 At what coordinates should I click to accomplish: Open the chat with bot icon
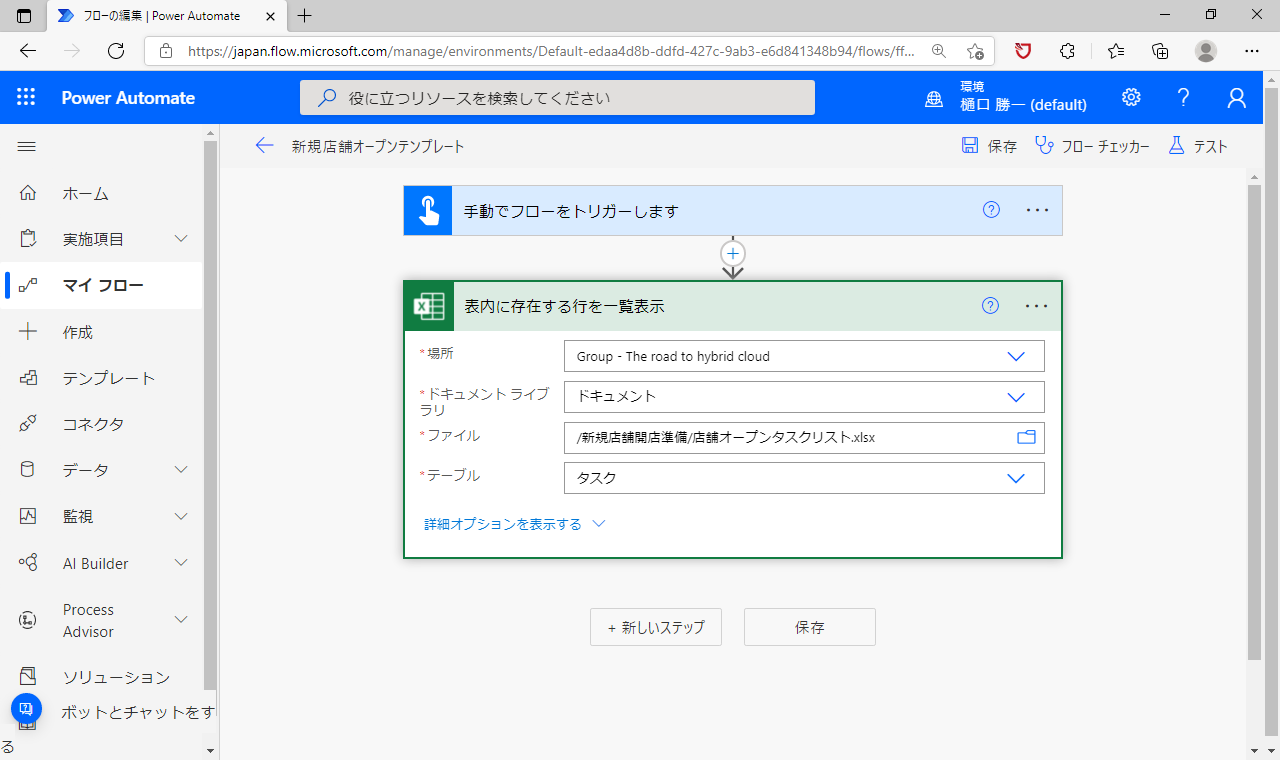pos(26,709)
